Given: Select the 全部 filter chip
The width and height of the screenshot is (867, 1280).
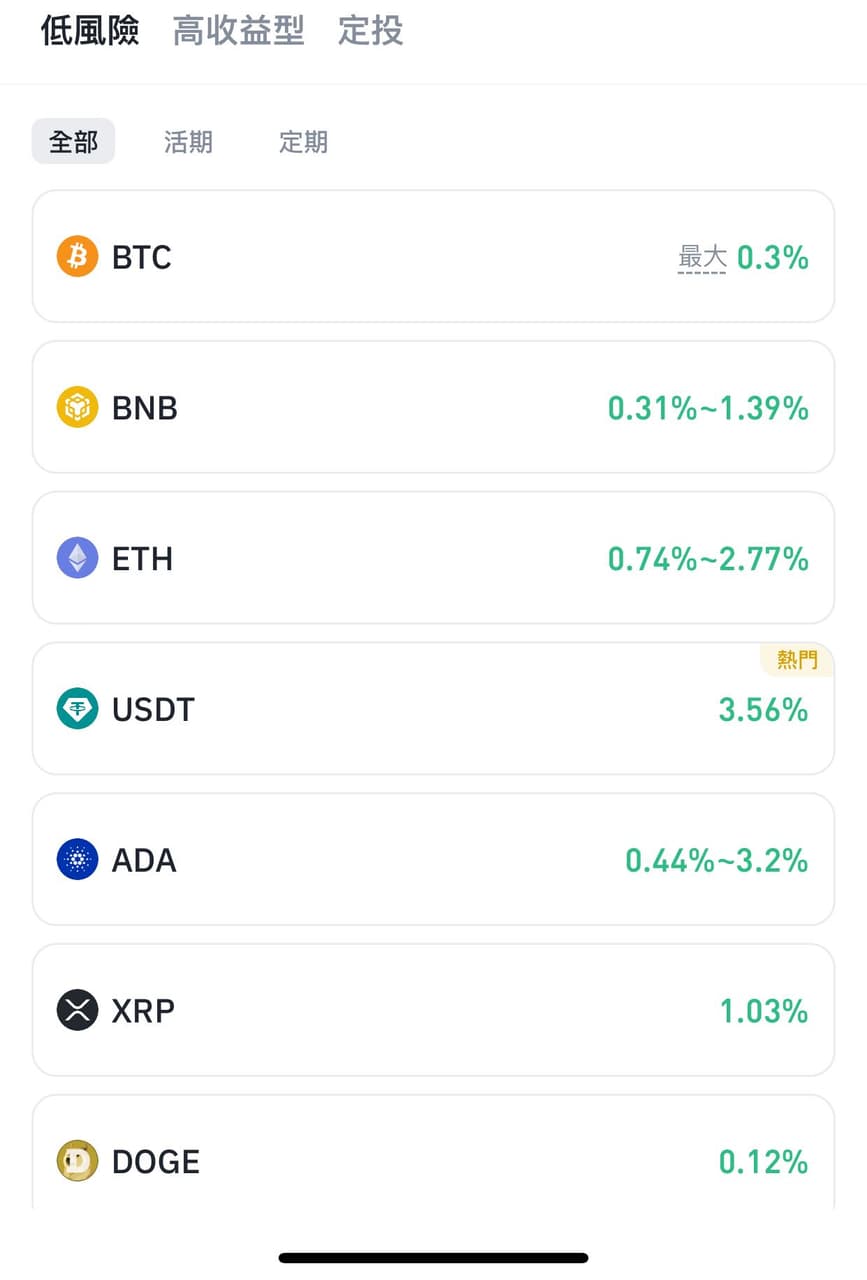Looking at the screenshot, I should (x=74, y=142).
